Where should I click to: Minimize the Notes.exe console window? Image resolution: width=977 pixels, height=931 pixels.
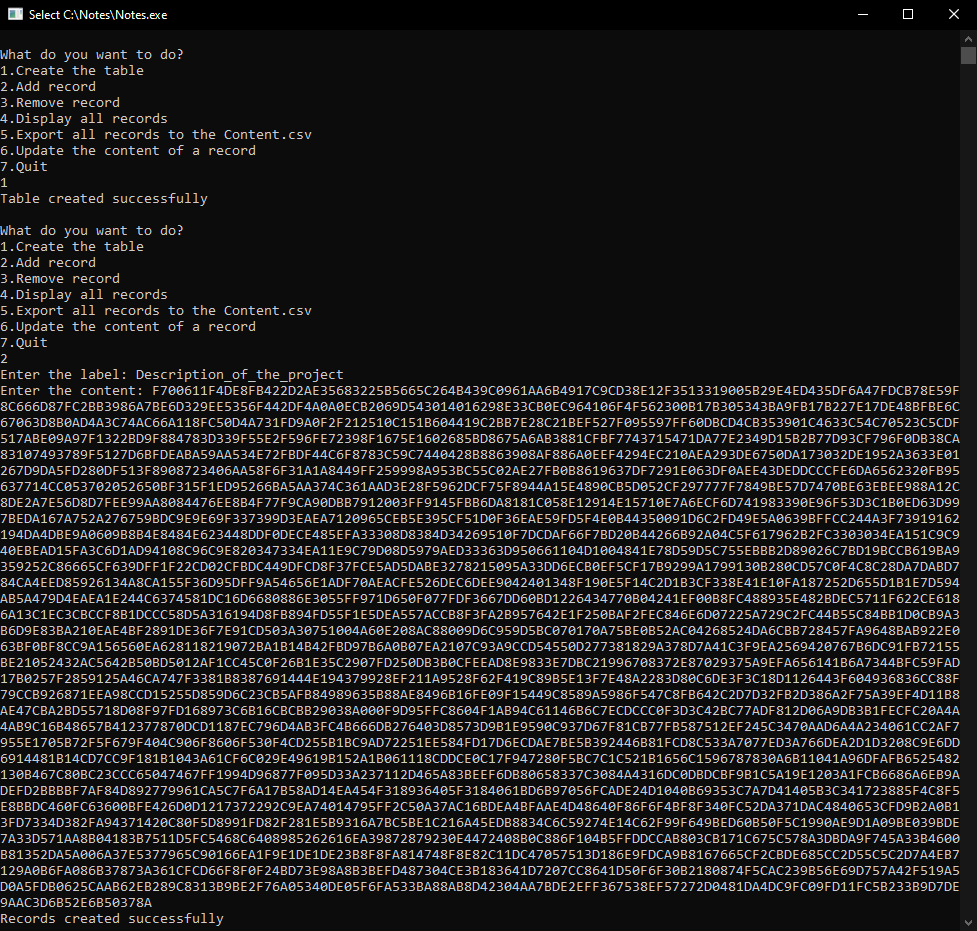click(863, 14)
